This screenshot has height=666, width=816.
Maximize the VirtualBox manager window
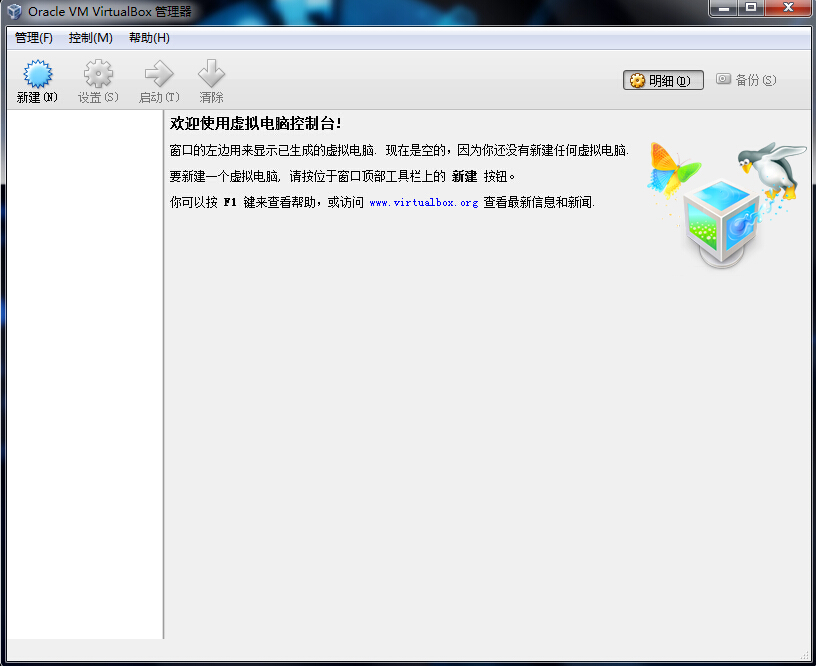point(750,8)
